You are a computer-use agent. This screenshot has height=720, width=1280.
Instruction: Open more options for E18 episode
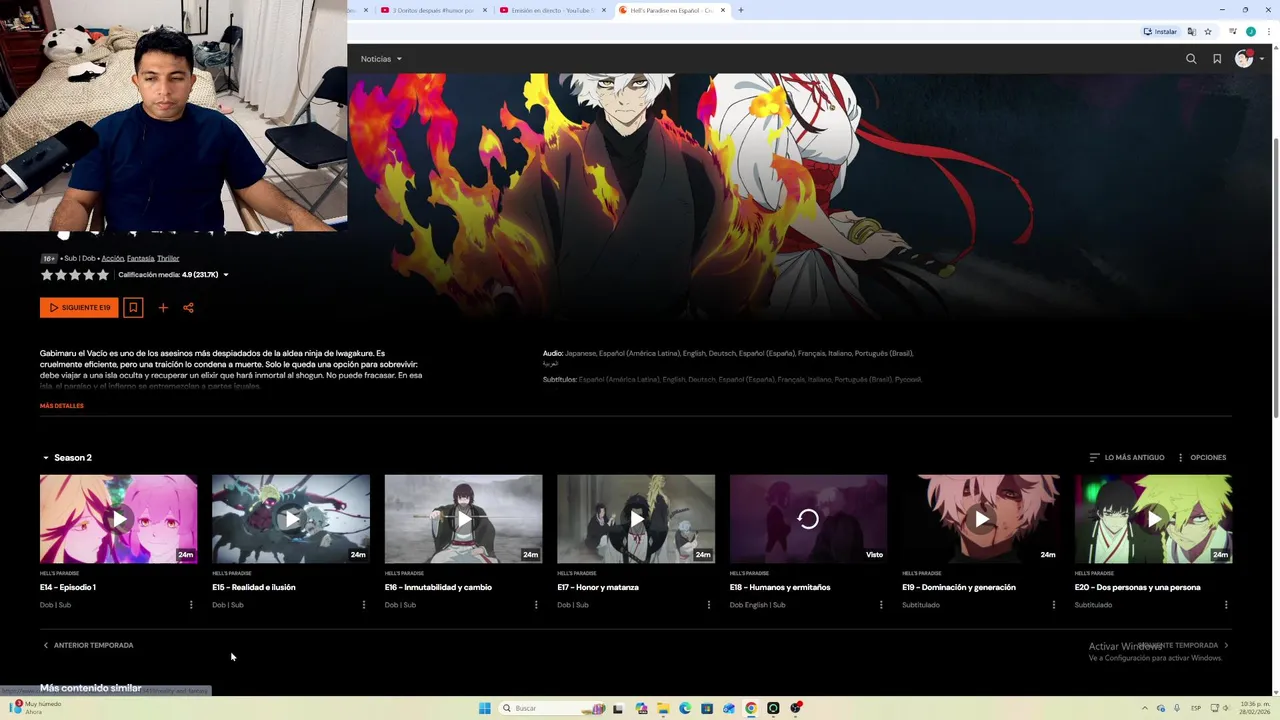881,605
